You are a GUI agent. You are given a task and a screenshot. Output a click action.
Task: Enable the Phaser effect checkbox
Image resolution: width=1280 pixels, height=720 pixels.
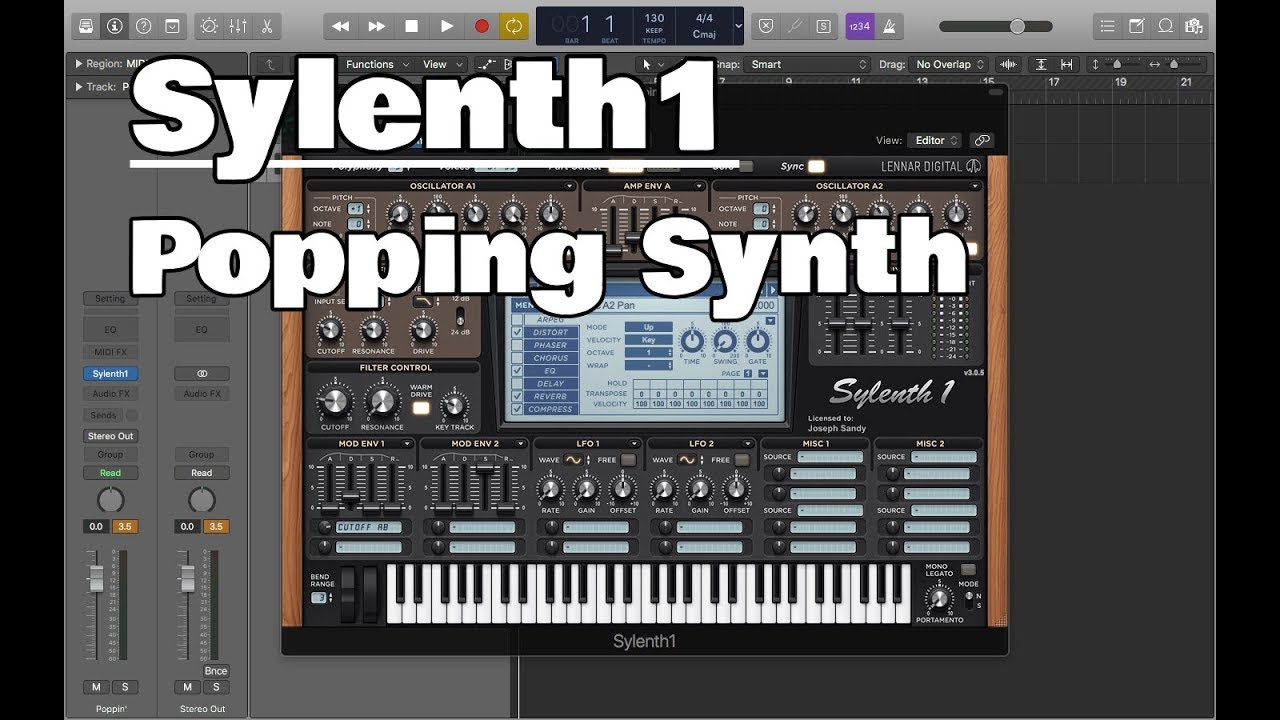tap(517, 345)
